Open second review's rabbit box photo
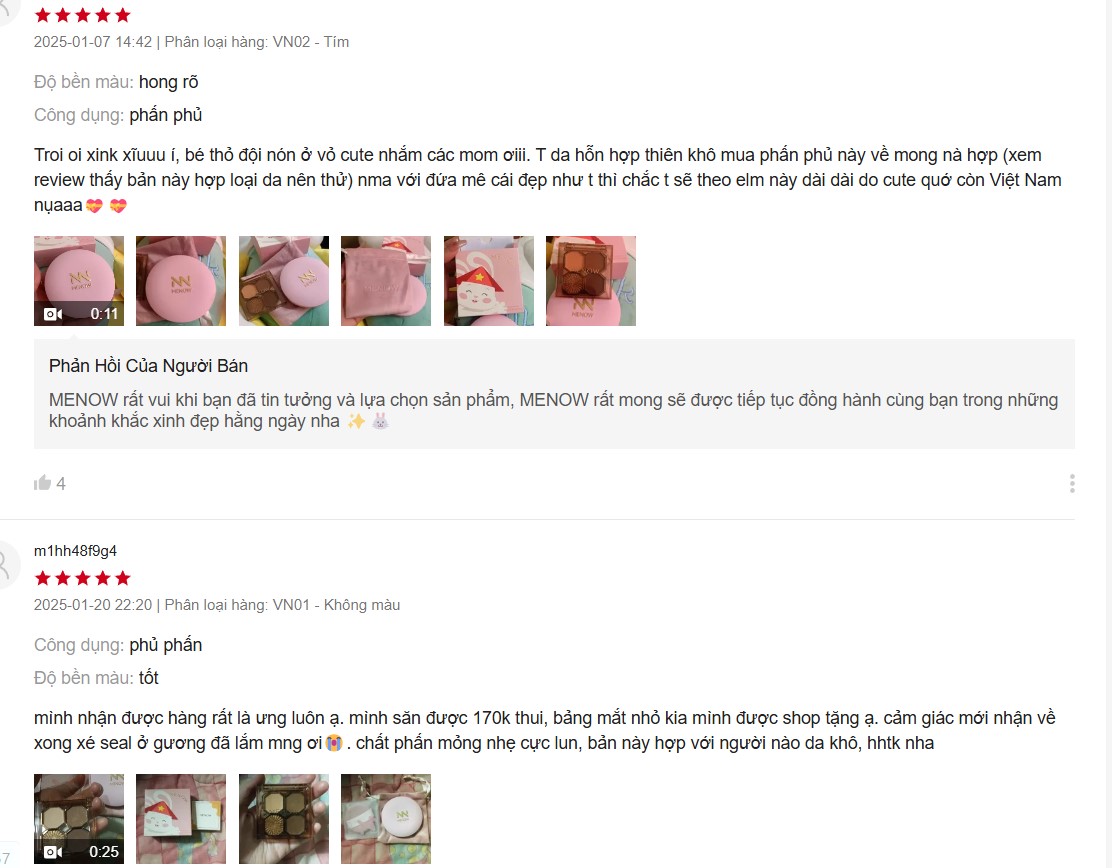Screen dimensions: 1112x868 click(x=181, y=819)
